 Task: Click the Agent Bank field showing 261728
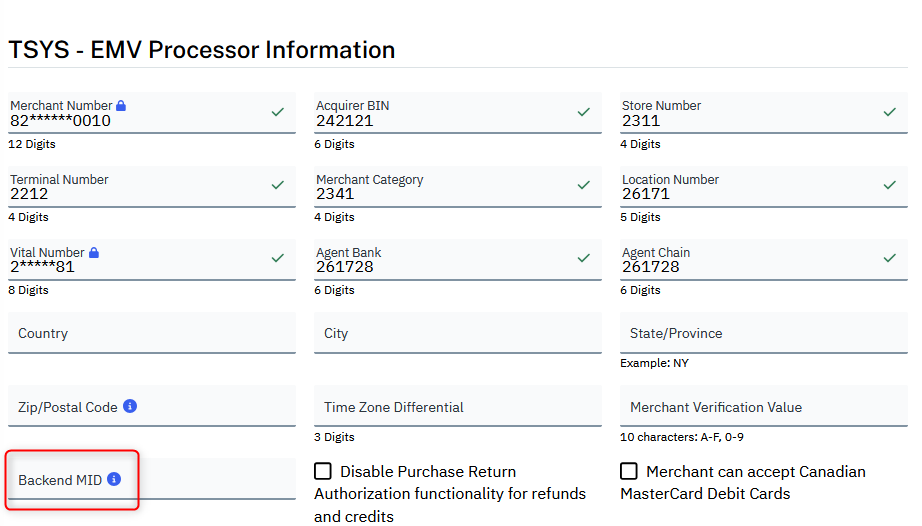(440, 267)
